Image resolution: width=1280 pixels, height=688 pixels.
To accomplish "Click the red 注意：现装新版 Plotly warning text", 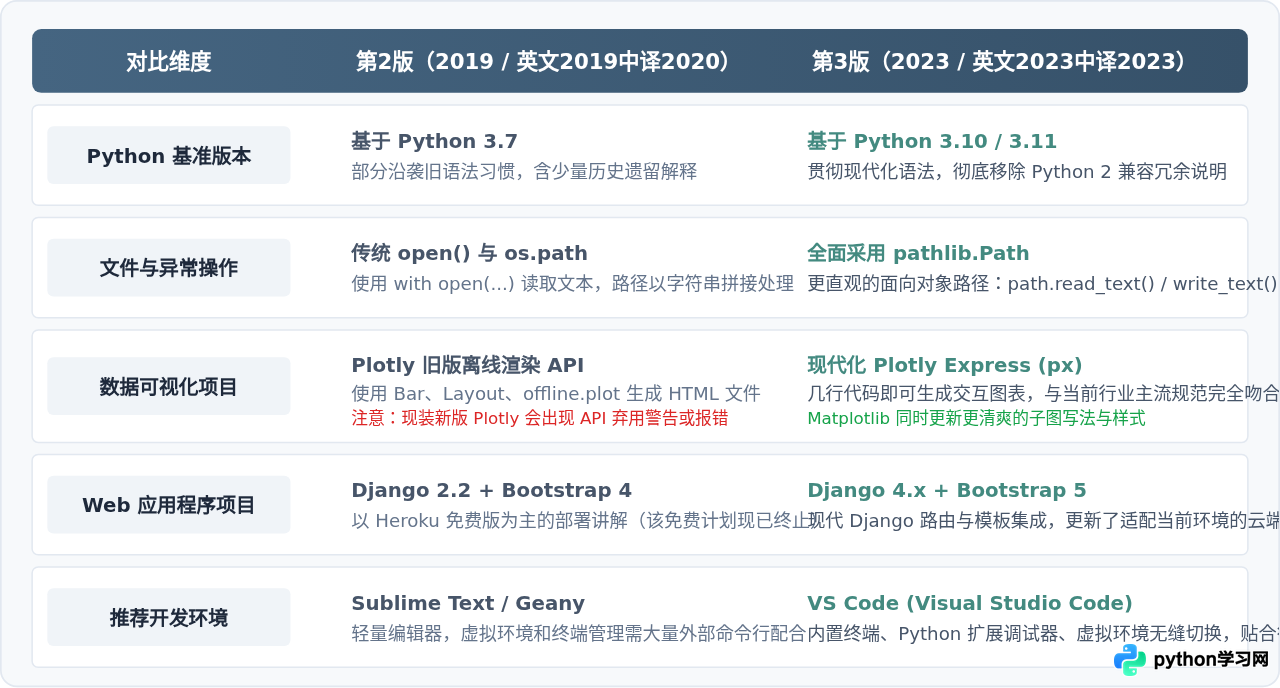I will (540, 418).
